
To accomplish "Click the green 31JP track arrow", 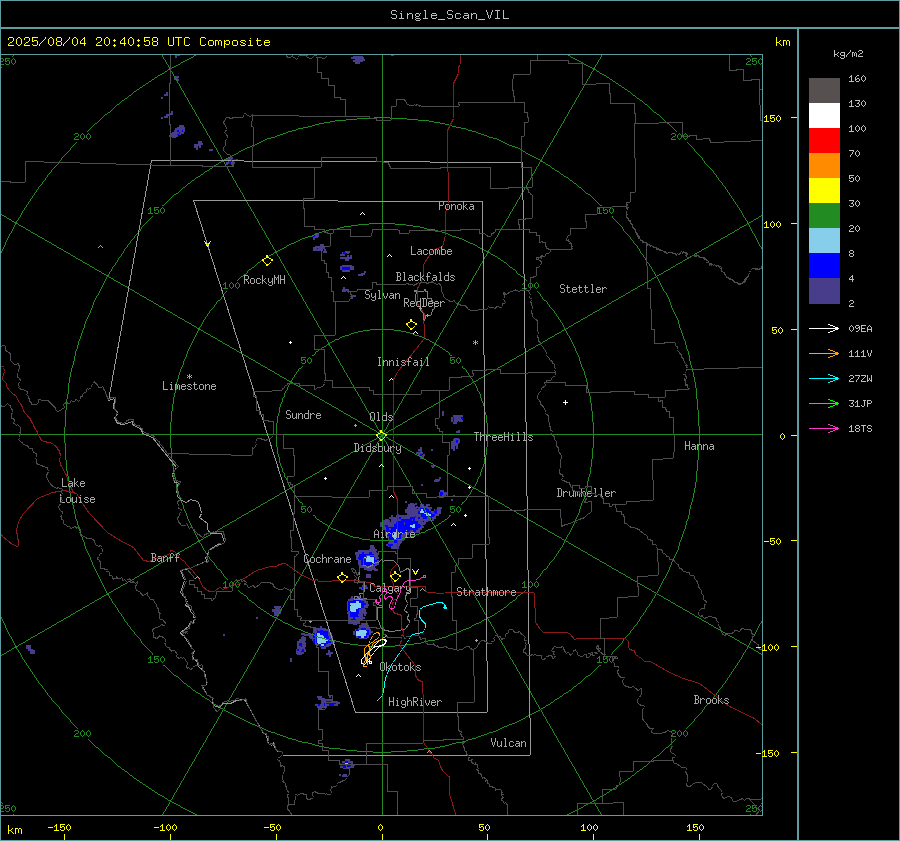I will tap(824, 404).
